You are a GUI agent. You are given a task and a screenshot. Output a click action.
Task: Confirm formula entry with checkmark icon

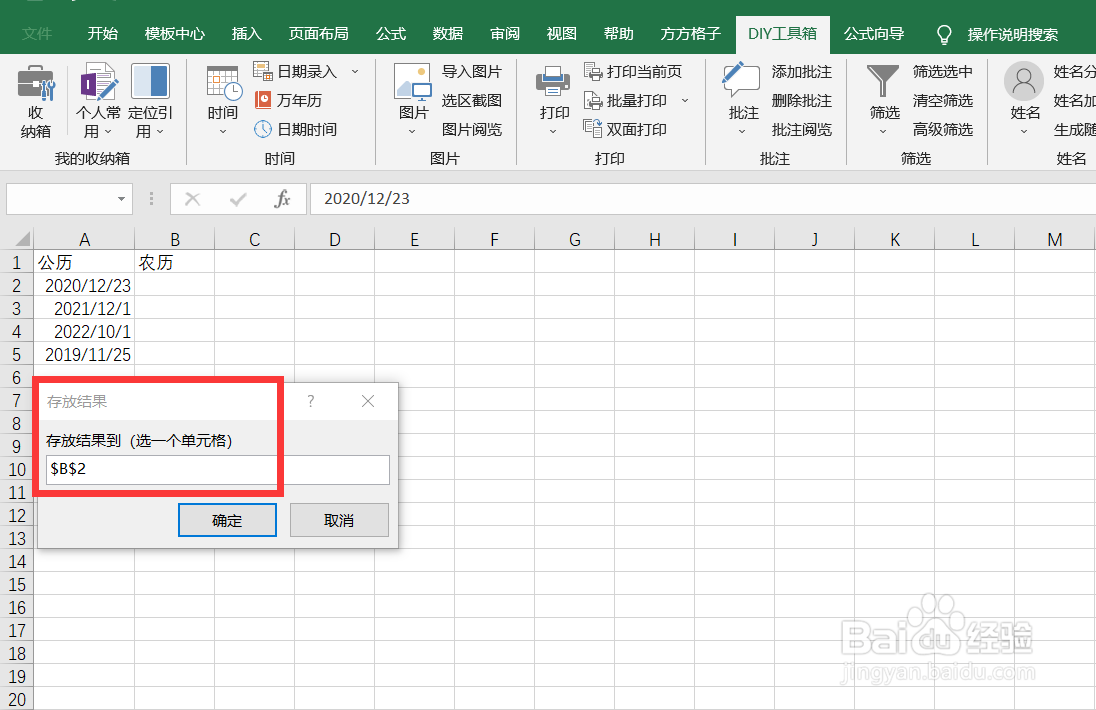[238, 200]
